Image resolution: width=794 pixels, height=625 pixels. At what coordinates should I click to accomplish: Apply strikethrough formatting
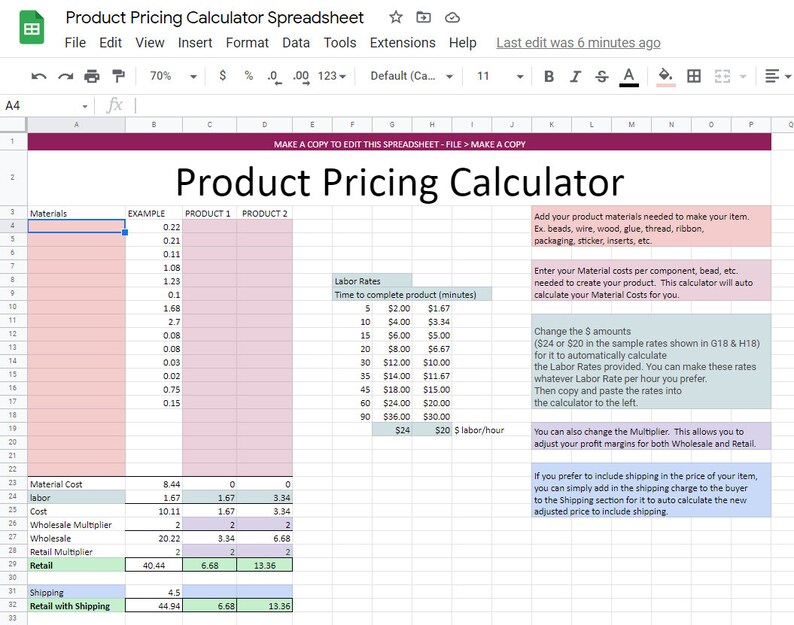click(602, 76)
